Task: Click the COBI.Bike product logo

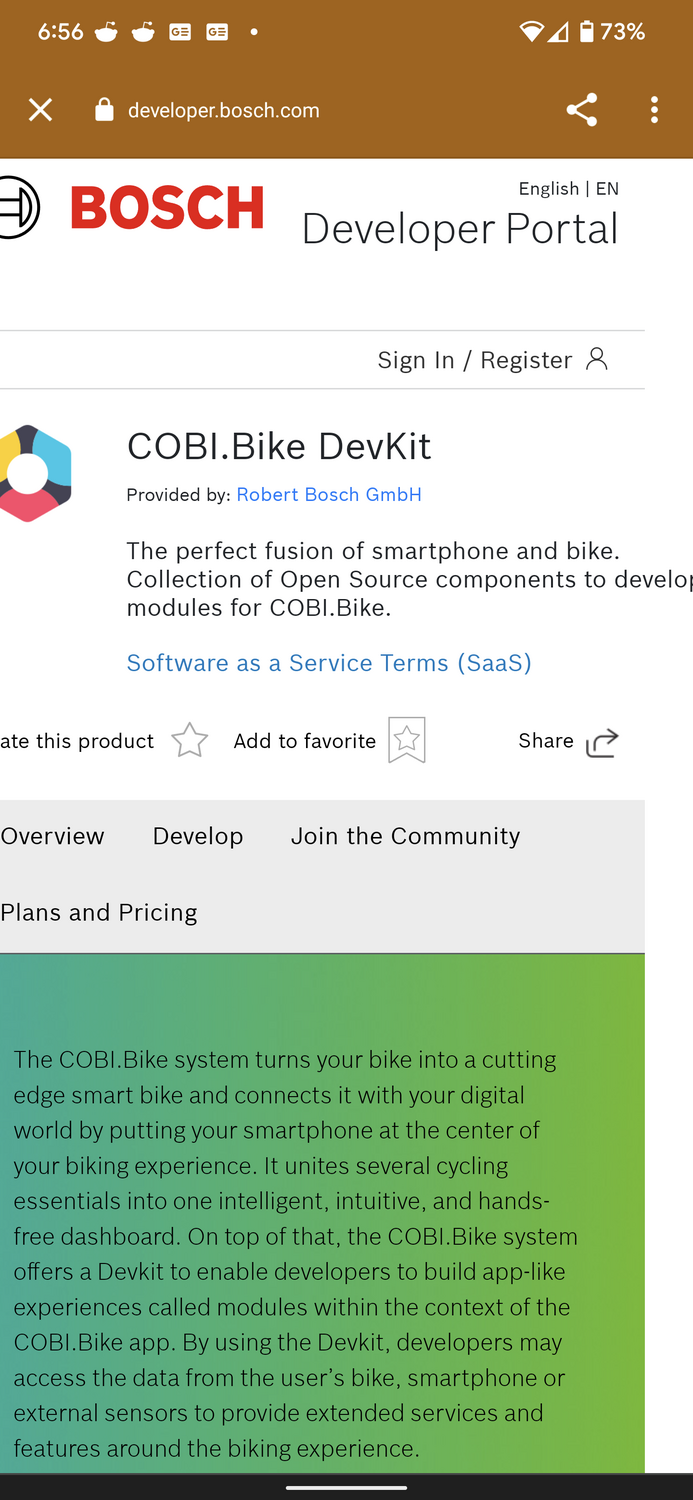Action: 35,473
